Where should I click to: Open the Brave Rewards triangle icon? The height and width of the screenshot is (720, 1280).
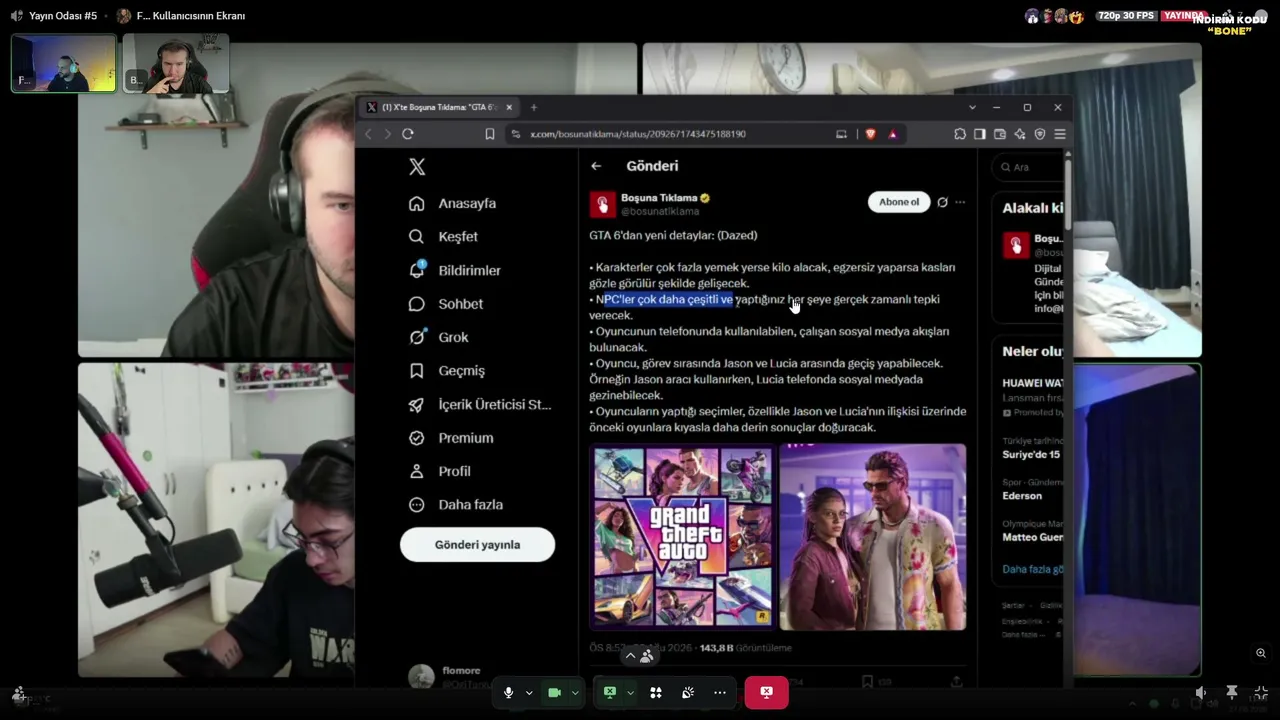coord(893,134)
